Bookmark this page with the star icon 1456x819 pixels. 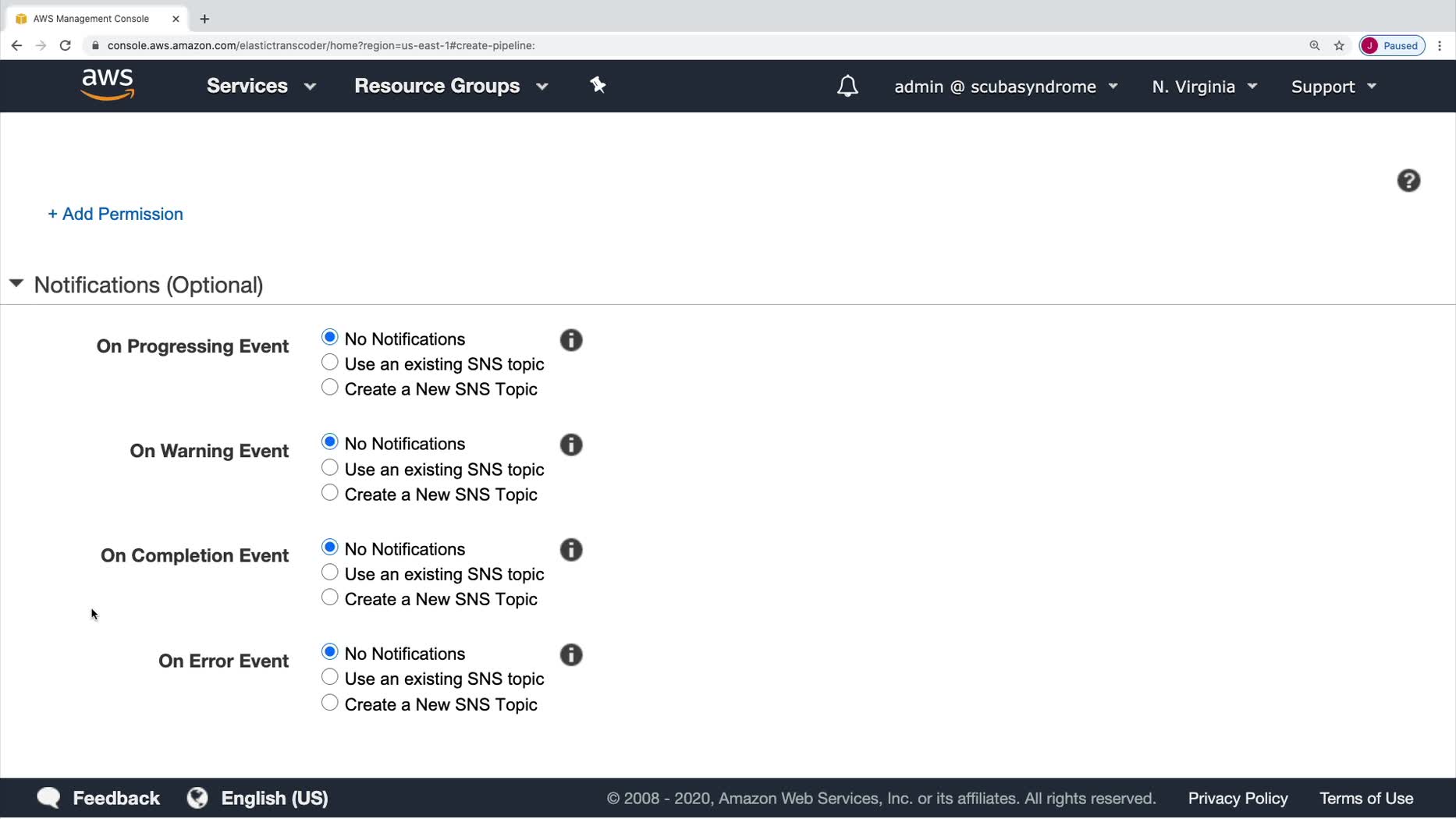click(x=1339, y=45)
